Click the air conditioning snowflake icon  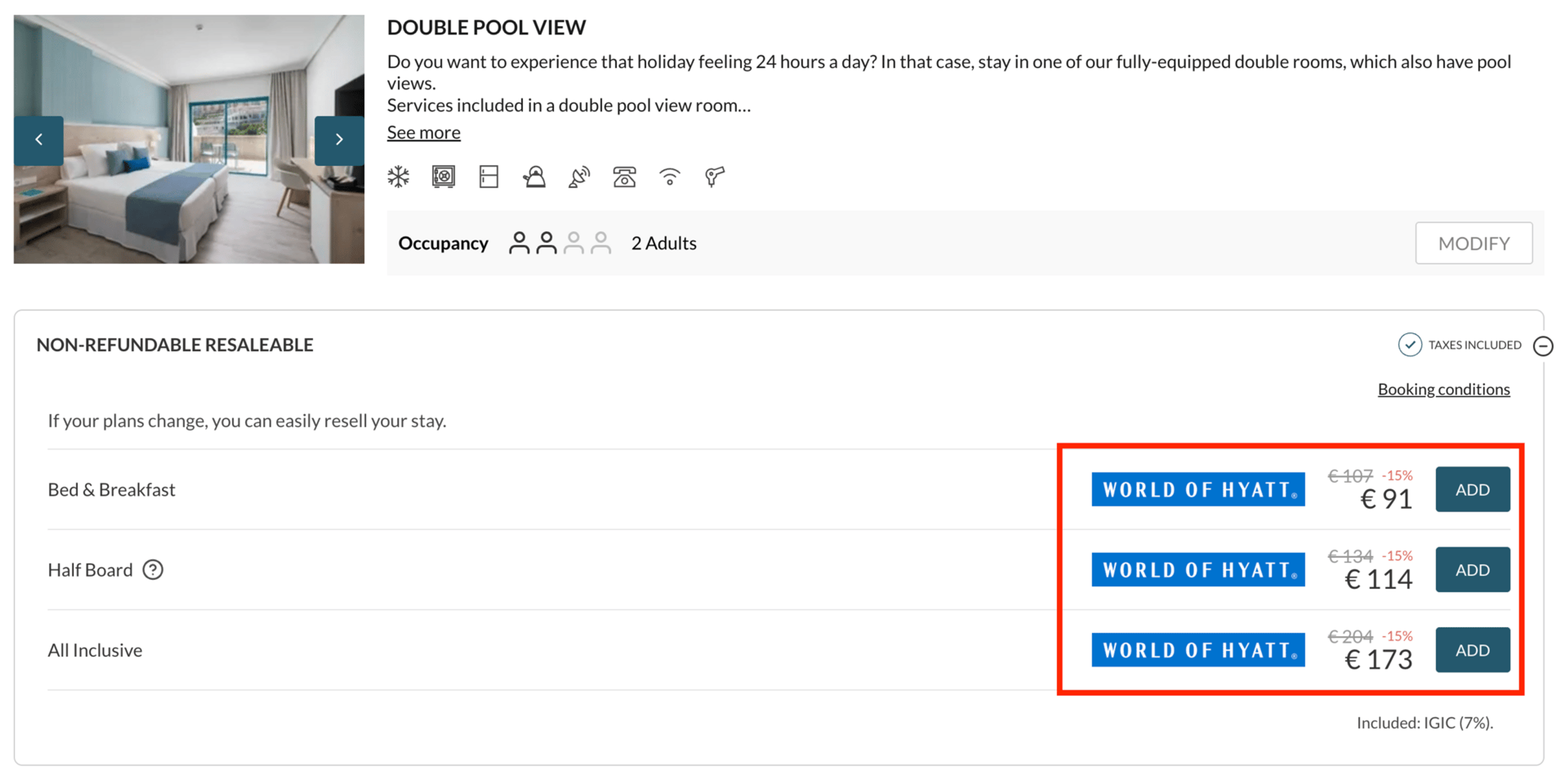click(399, 177)
